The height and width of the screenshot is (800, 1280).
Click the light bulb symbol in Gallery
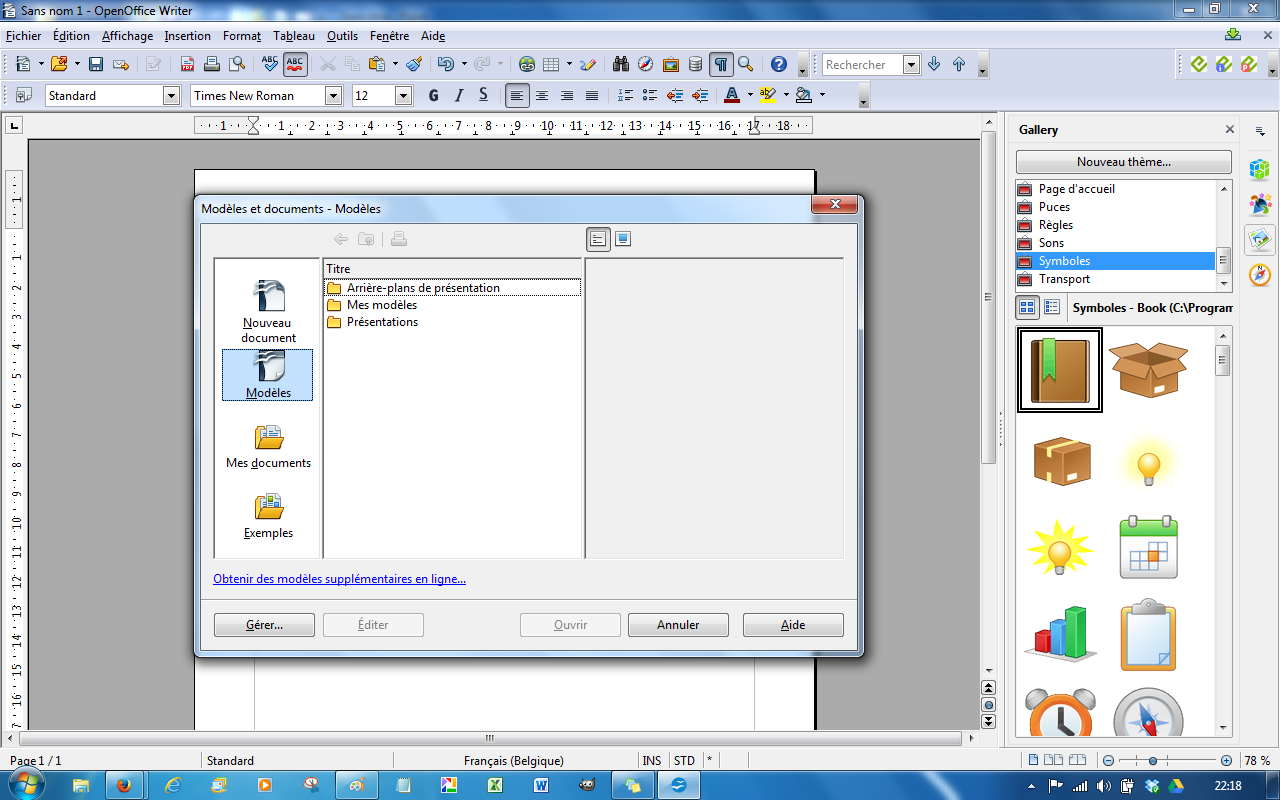(x=1149, y=463)
